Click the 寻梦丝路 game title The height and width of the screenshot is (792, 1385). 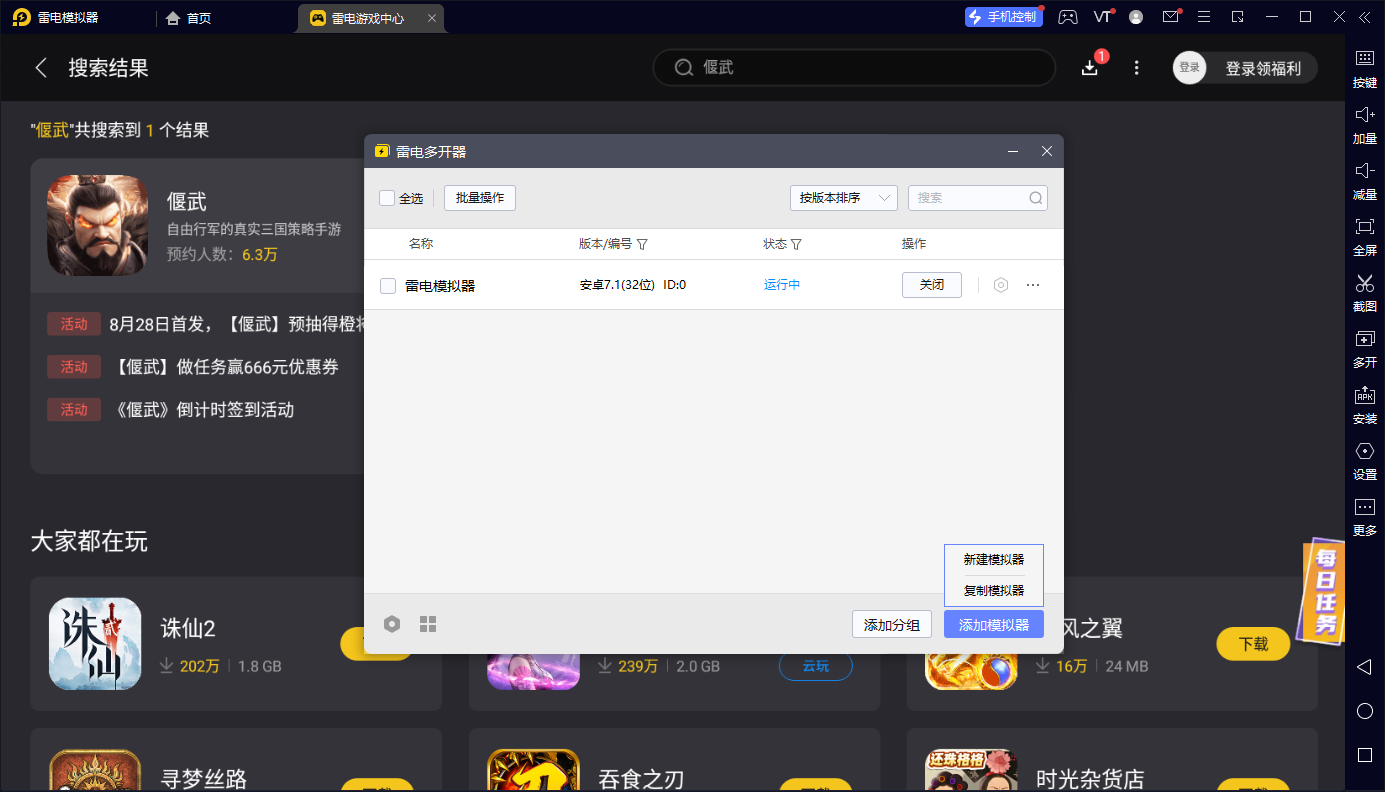[x=204, y=778]
